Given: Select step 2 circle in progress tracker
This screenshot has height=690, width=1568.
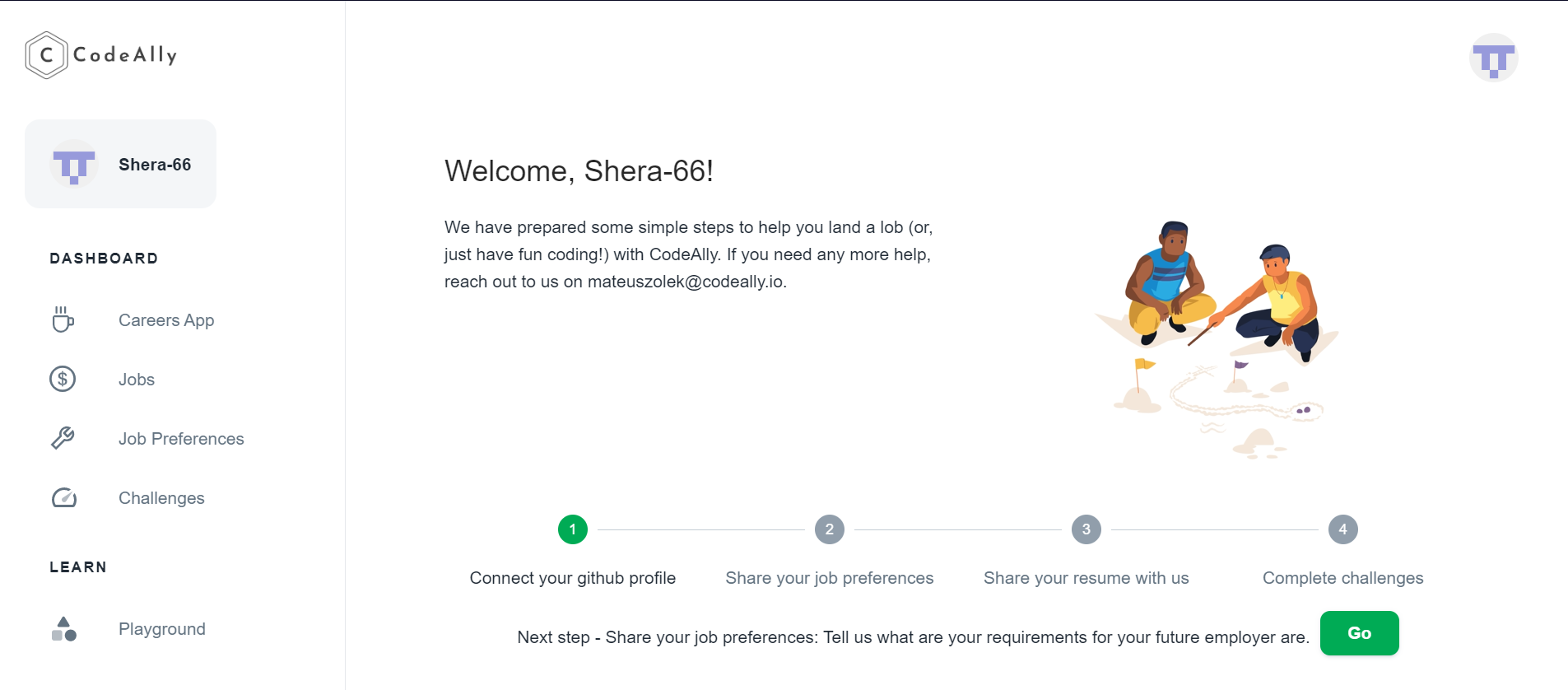Looking at the screenshot, I should click(x=830, y=529).
